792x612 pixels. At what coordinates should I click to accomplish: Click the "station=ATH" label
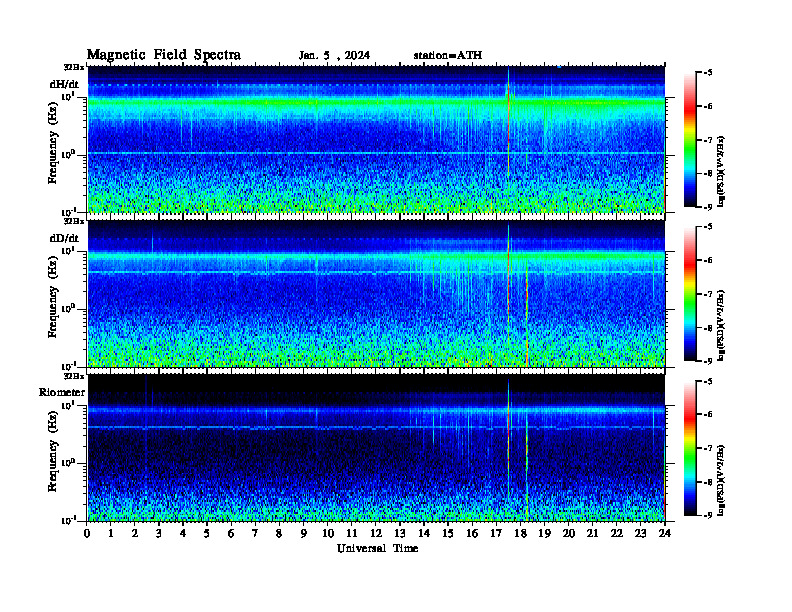click(448, 55)
